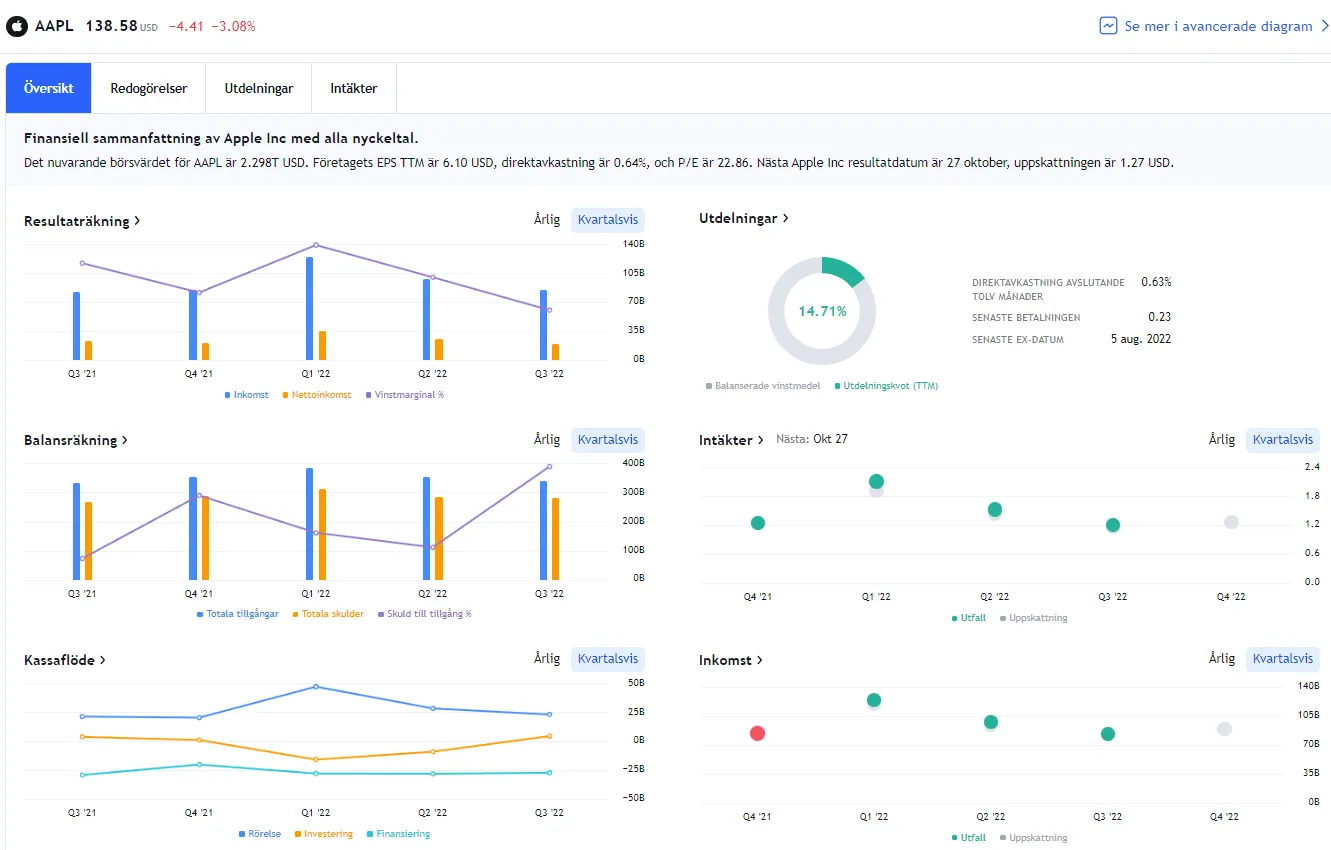Toggle the Inkomst legend in Resultaträkning
1331x850 pixels.
[247, 395]
